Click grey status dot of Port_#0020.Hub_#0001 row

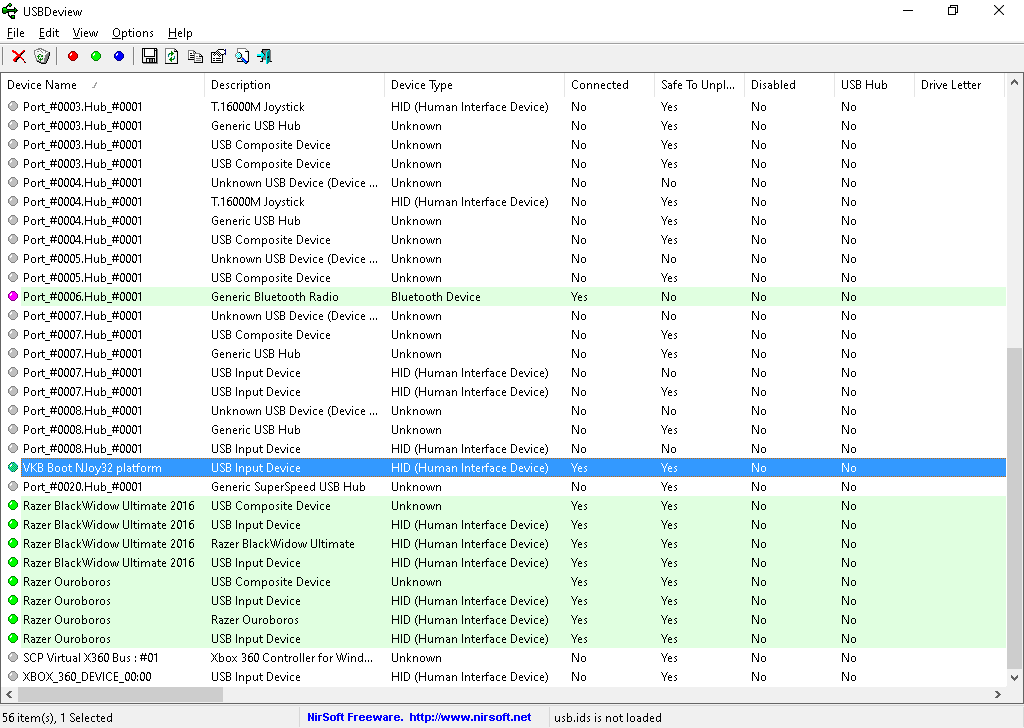click(x=13, y=486)
